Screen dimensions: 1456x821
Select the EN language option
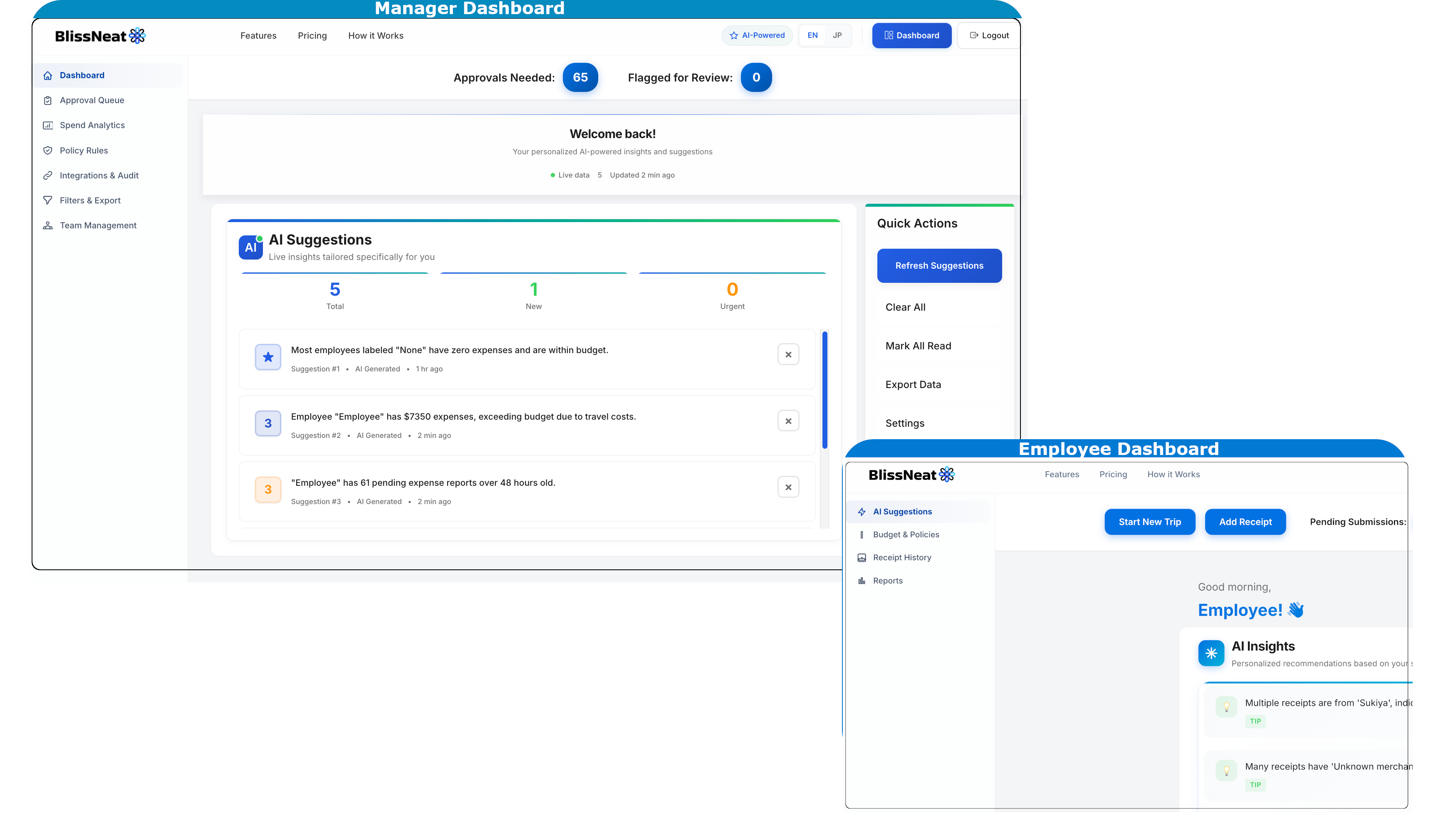point(813,35)
